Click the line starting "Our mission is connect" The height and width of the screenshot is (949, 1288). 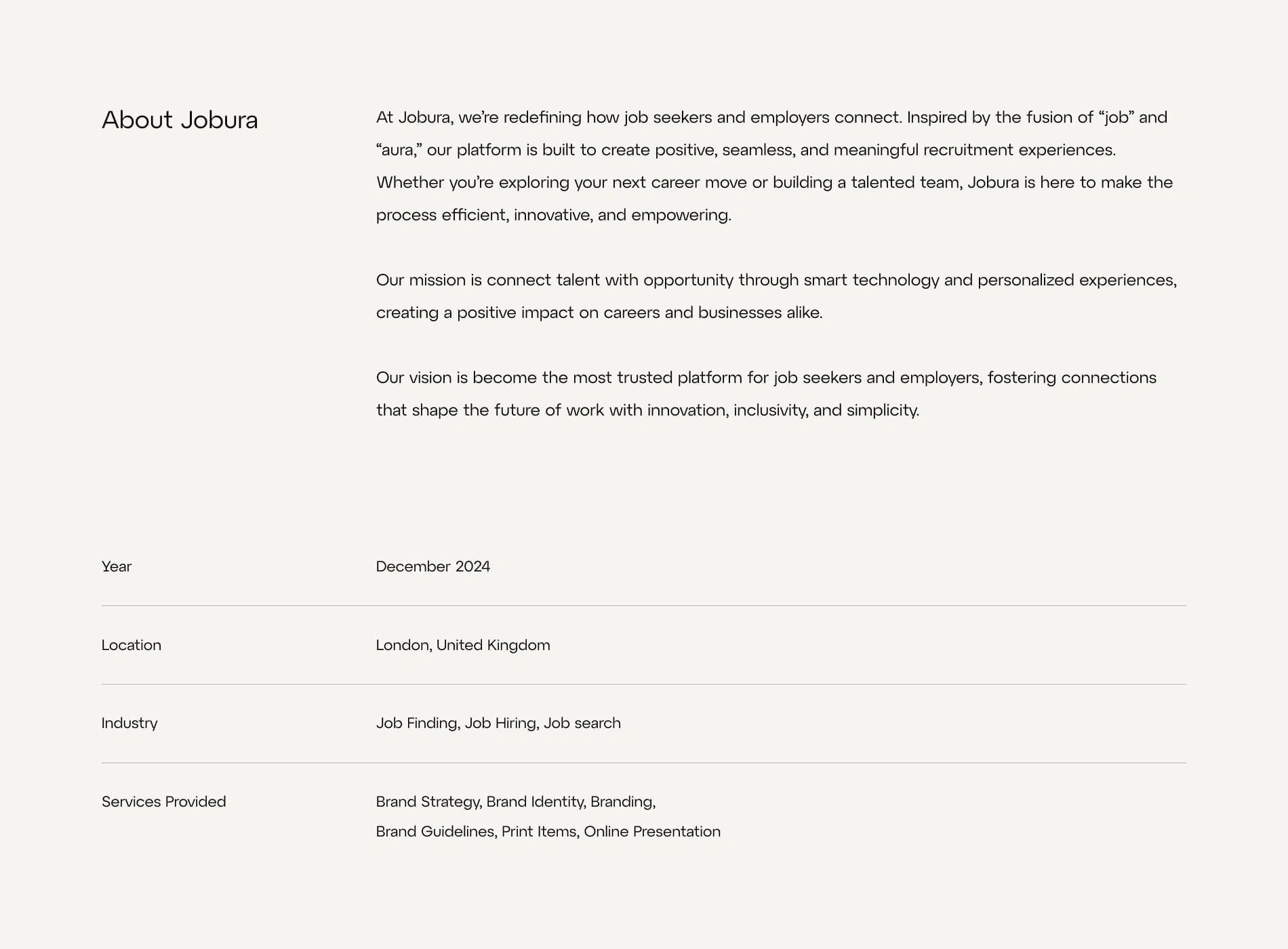click(776, 280)
